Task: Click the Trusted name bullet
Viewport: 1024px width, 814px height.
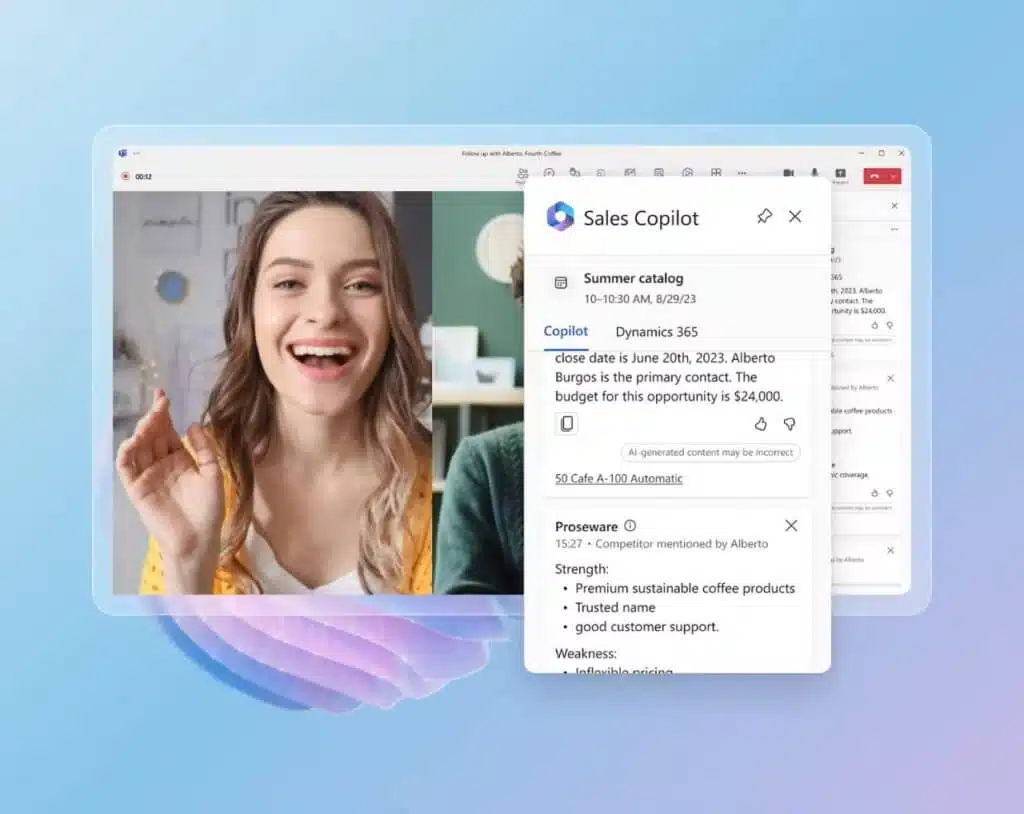Action: [615, 608]
